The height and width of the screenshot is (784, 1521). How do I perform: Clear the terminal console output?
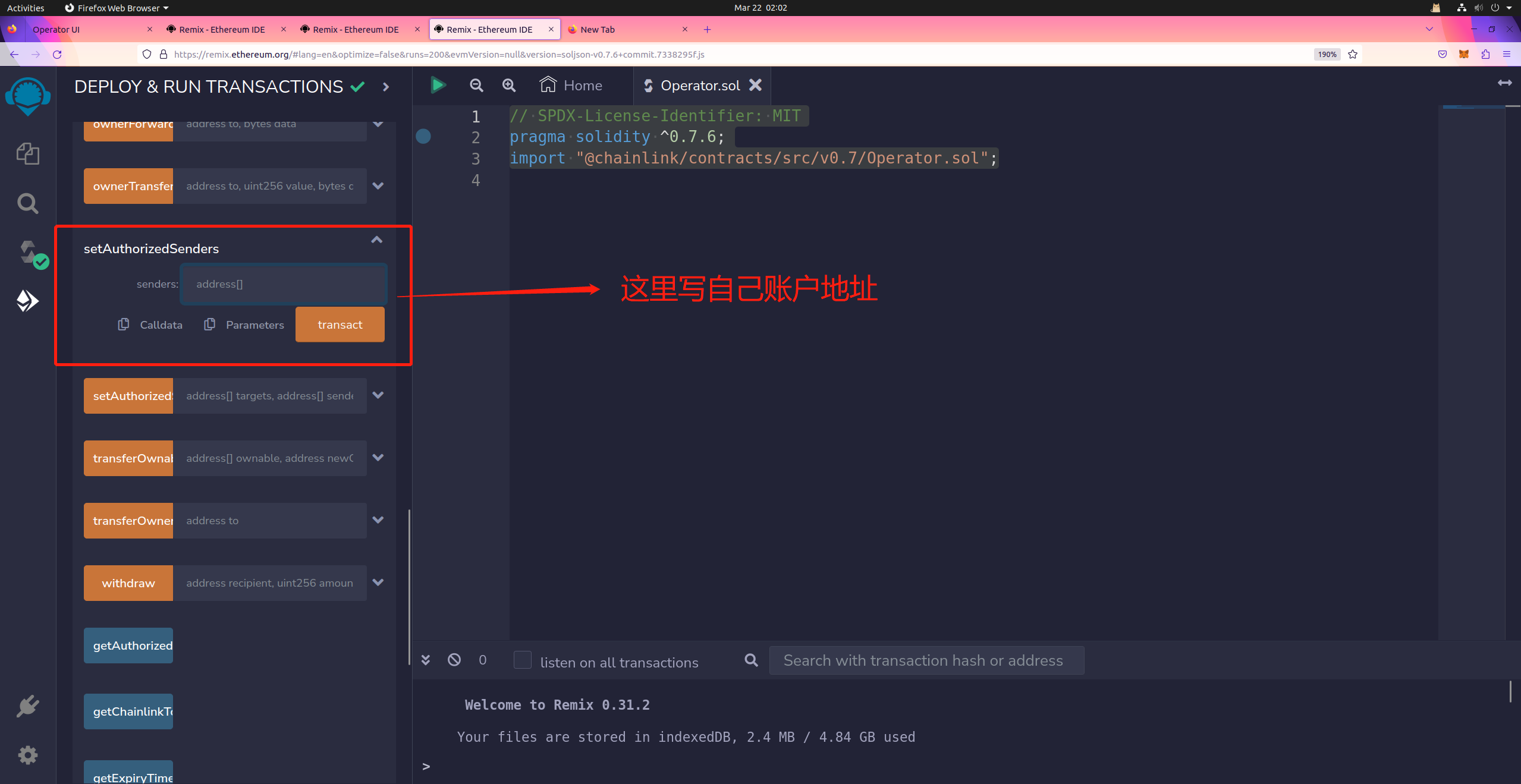(x=454, y=660)
